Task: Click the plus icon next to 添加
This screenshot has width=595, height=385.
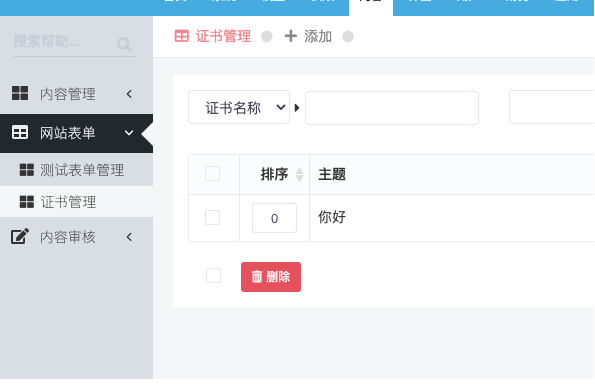Action: pyautogui.click(x=291, y=36)
